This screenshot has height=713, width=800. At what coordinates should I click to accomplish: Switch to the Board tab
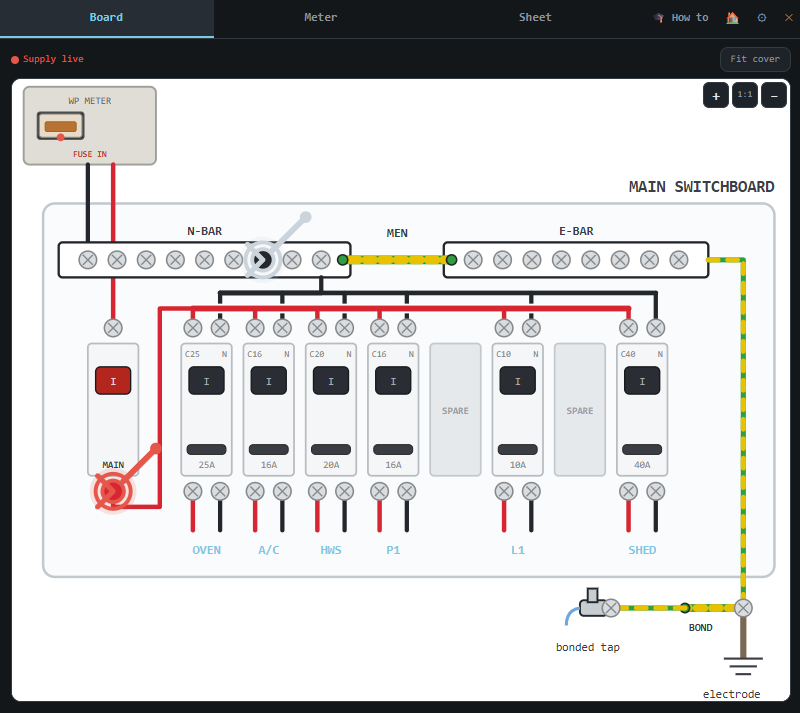click(106, 17)
